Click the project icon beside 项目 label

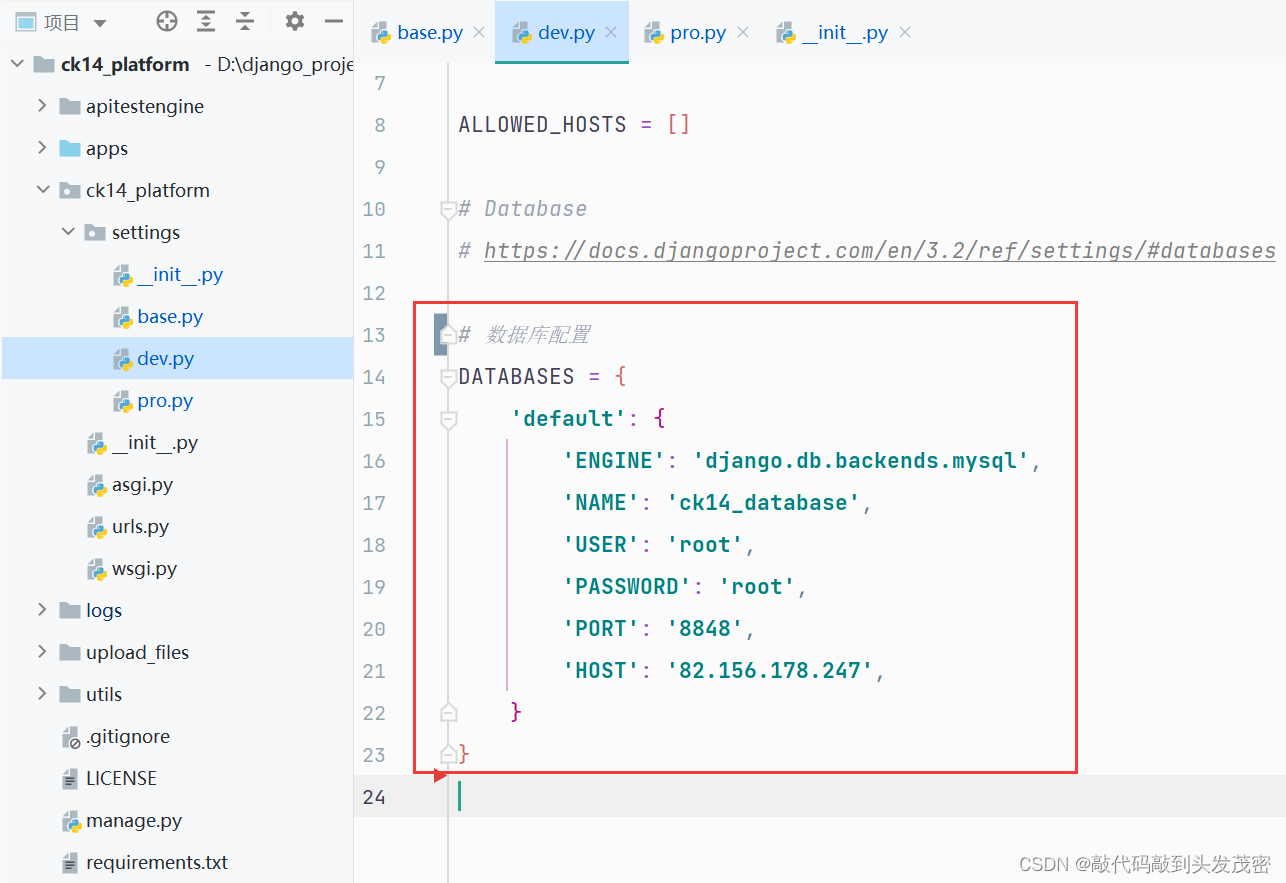click(27, 22)
